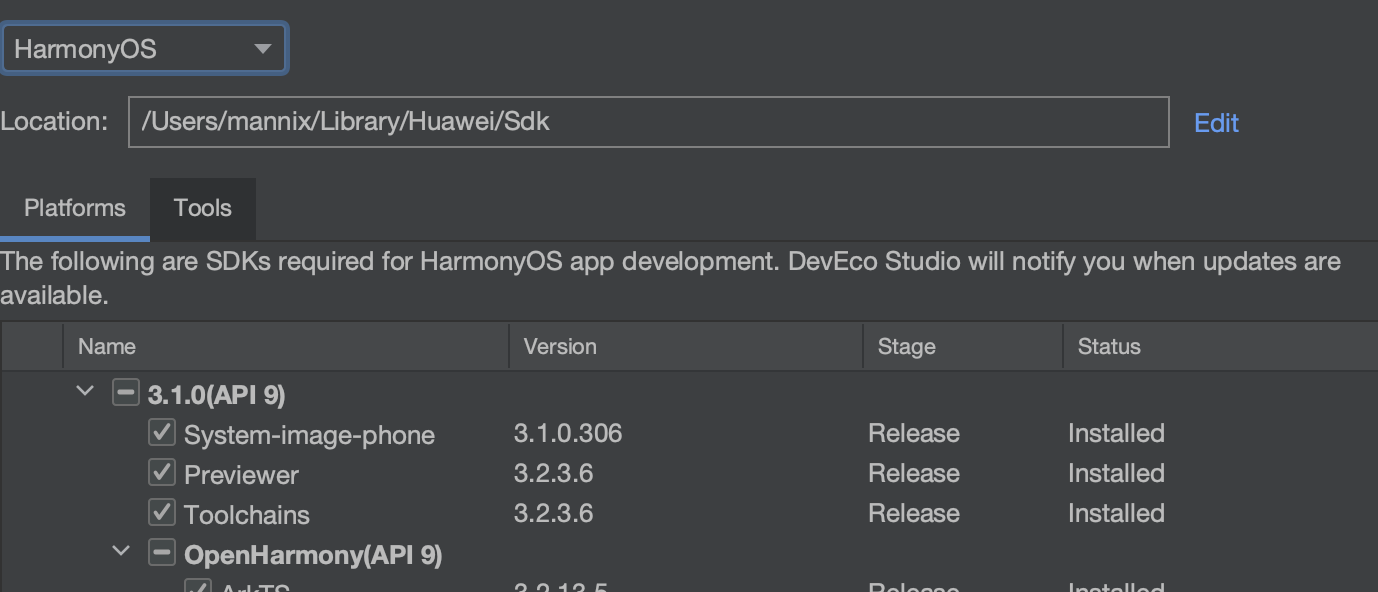The height and width of the screenshot is (592, 1378).
Task: Toggle the 3.1.0(API 9) group checkbox
Action: point(125,393)
